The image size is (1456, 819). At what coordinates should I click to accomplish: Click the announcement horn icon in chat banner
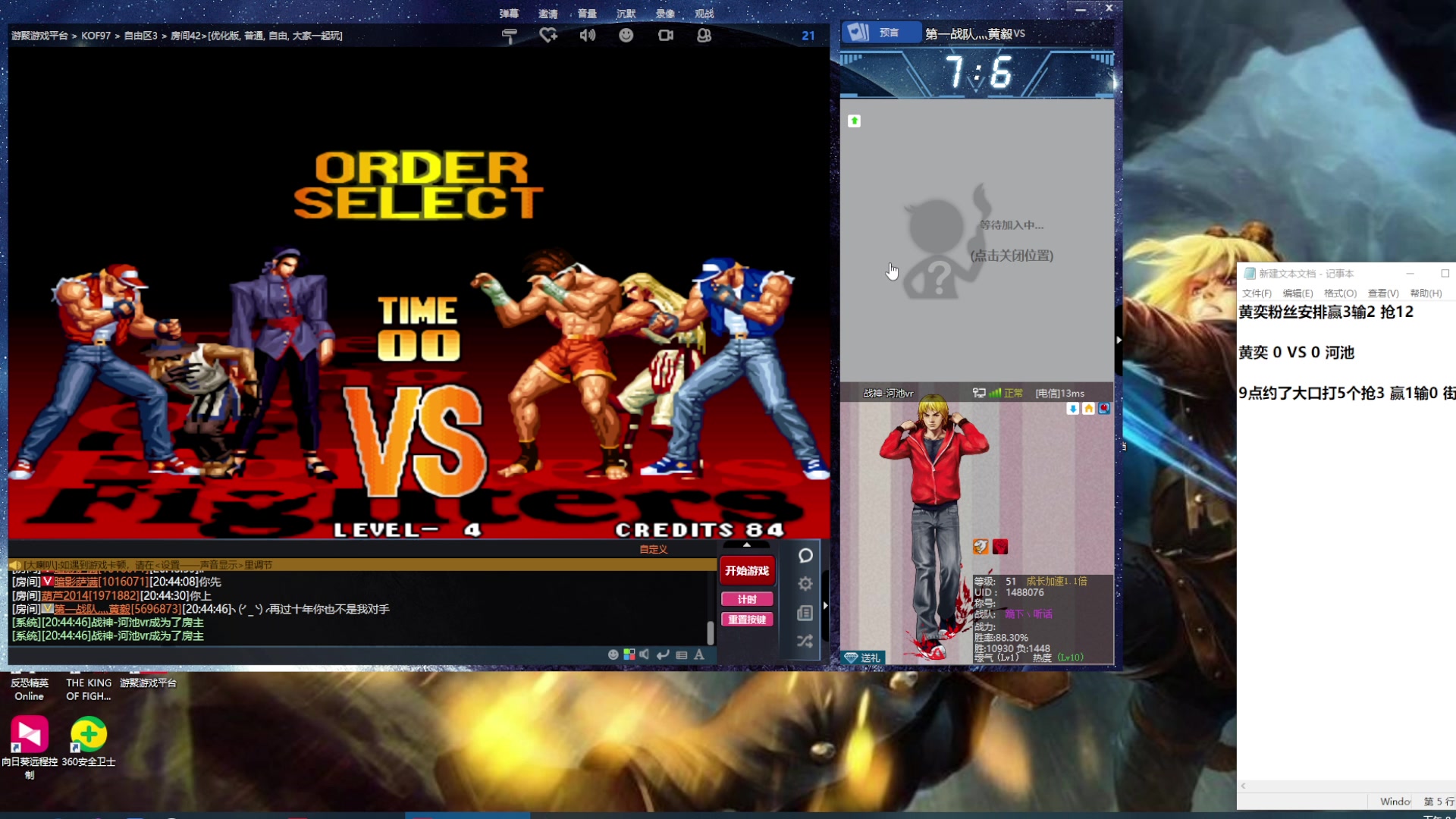14,565
